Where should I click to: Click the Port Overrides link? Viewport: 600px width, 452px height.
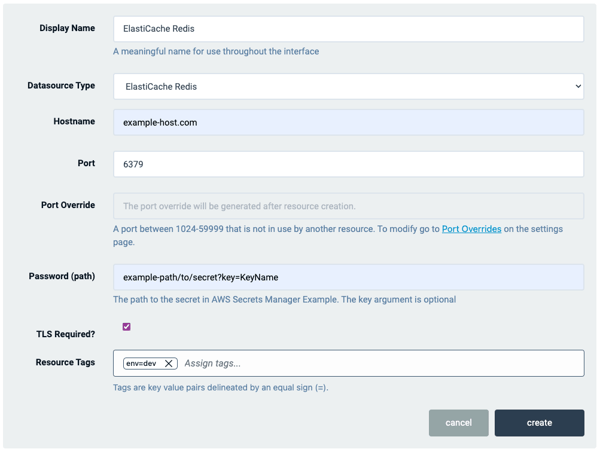click(x=471, y=229)
